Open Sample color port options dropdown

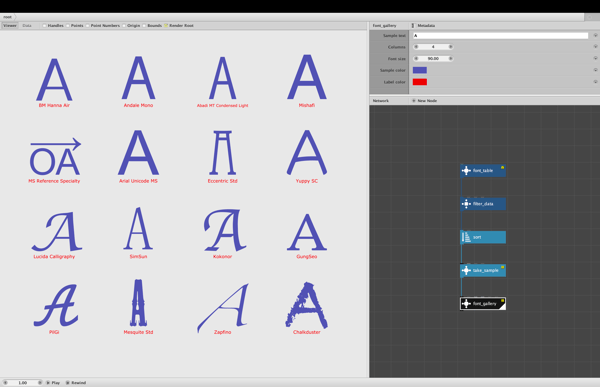point(595,70)
